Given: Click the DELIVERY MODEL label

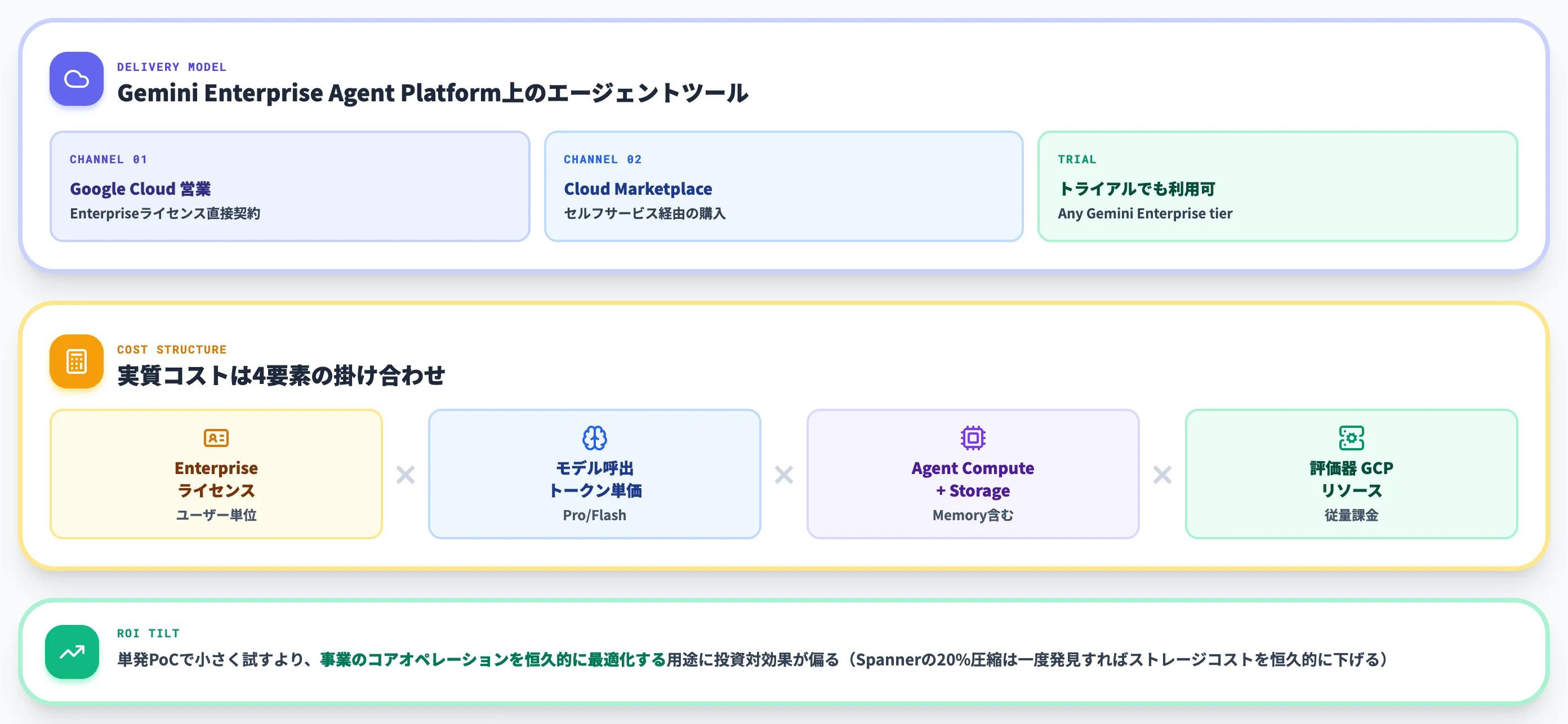Looking at the screenshot, I should point(172,67).
